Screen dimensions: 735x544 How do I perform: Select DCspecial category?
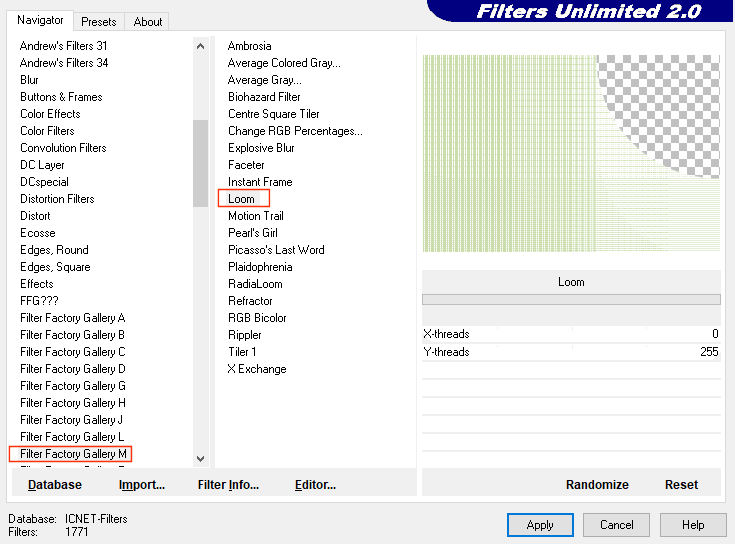pyautogui.click(x=45, y=182)
